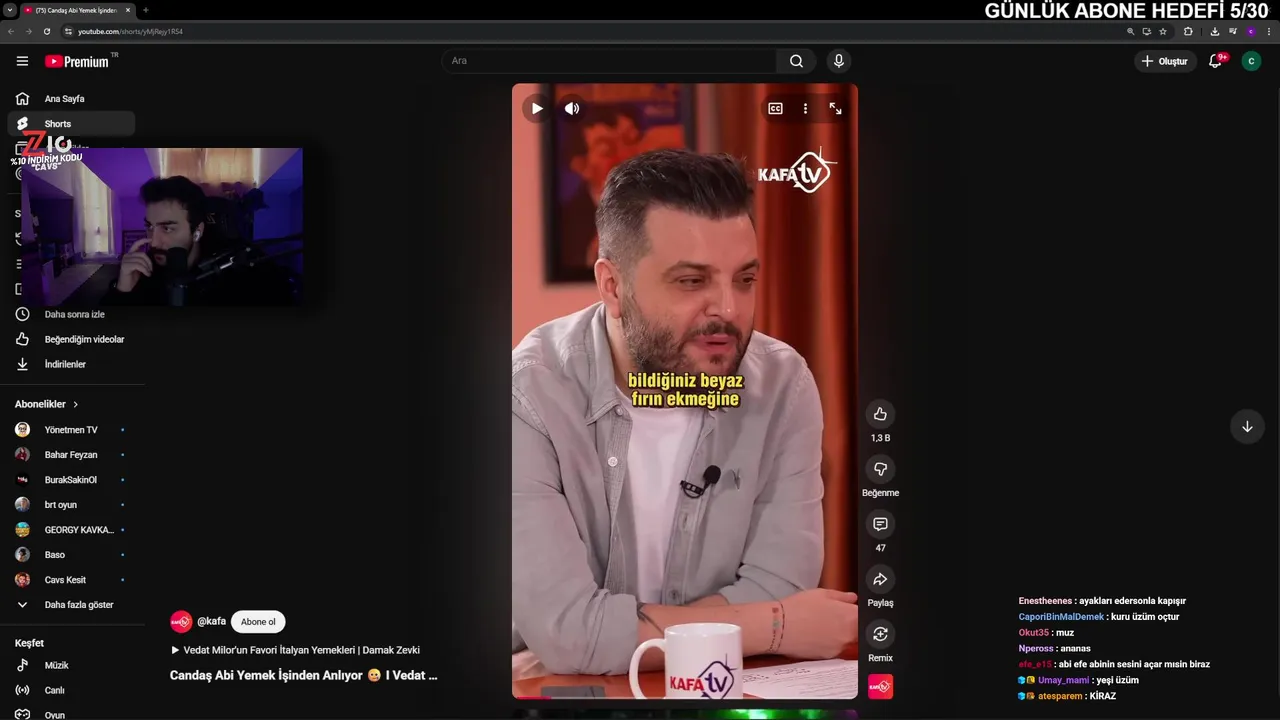1280x720 pixels.
Task: Play the Shorts video
Action: tap(537, 108)
